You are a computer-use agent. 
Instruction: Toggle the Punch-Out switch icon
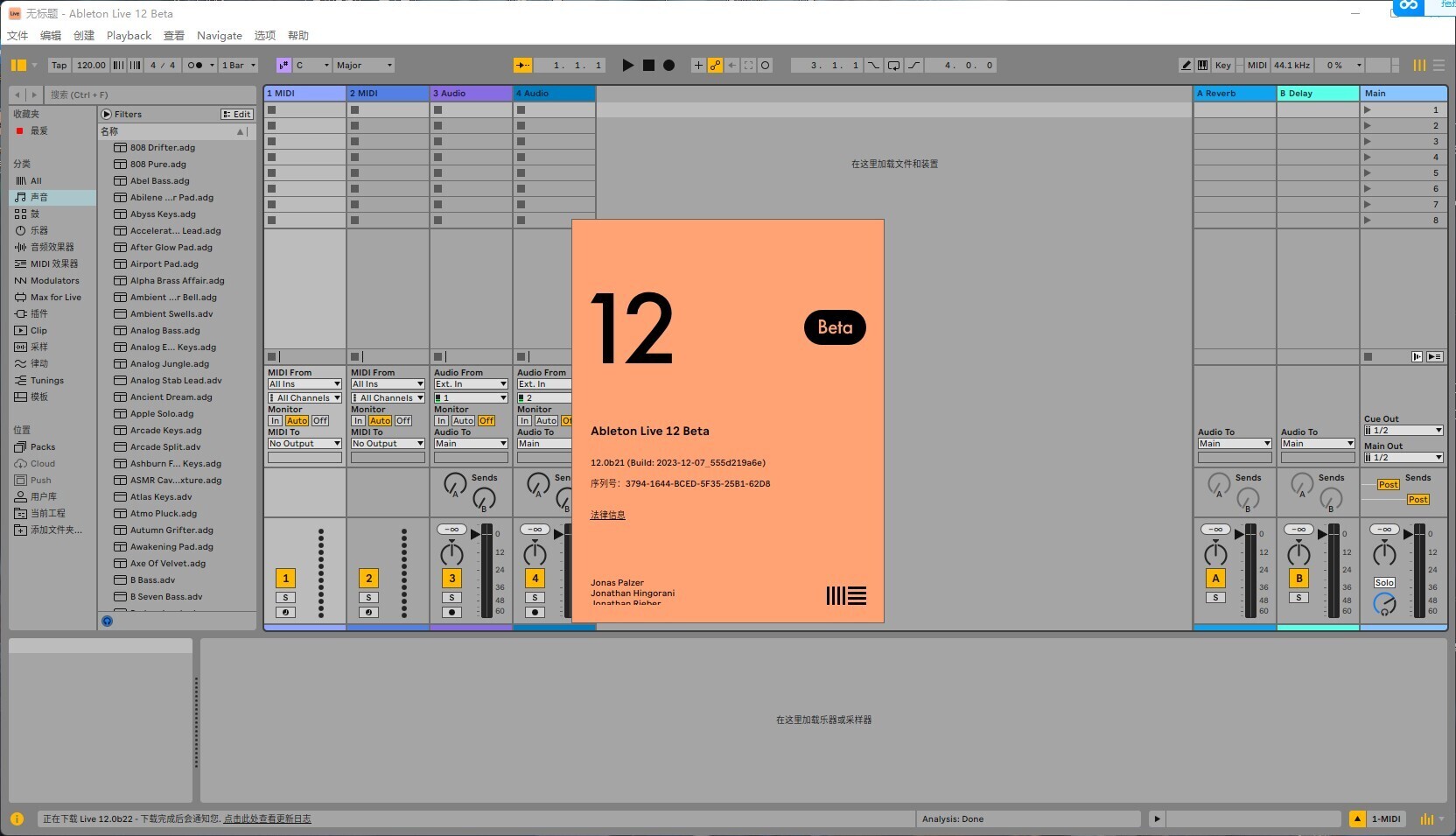913,65
